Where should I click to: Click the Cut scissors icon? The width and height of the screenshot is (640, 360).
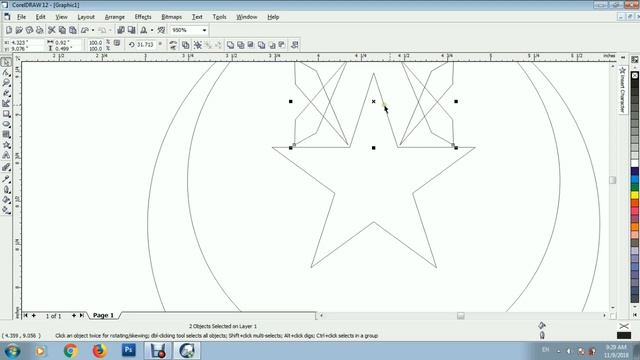pyautogui.click(x=51, y=30)
